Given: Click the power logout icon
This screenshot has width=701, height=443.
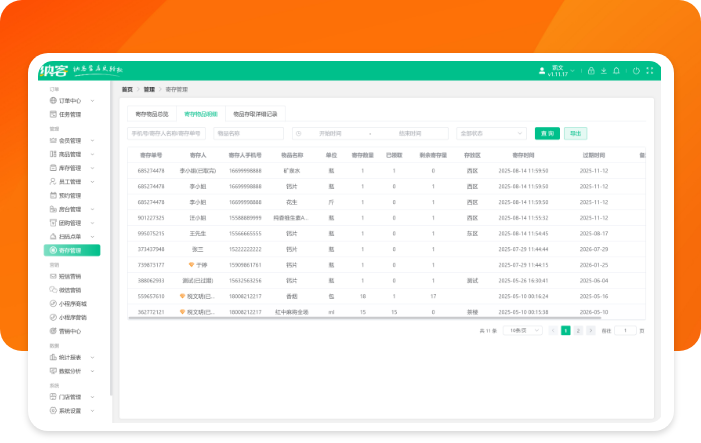Looking at the screenshot, I should (x=635, y=71).
